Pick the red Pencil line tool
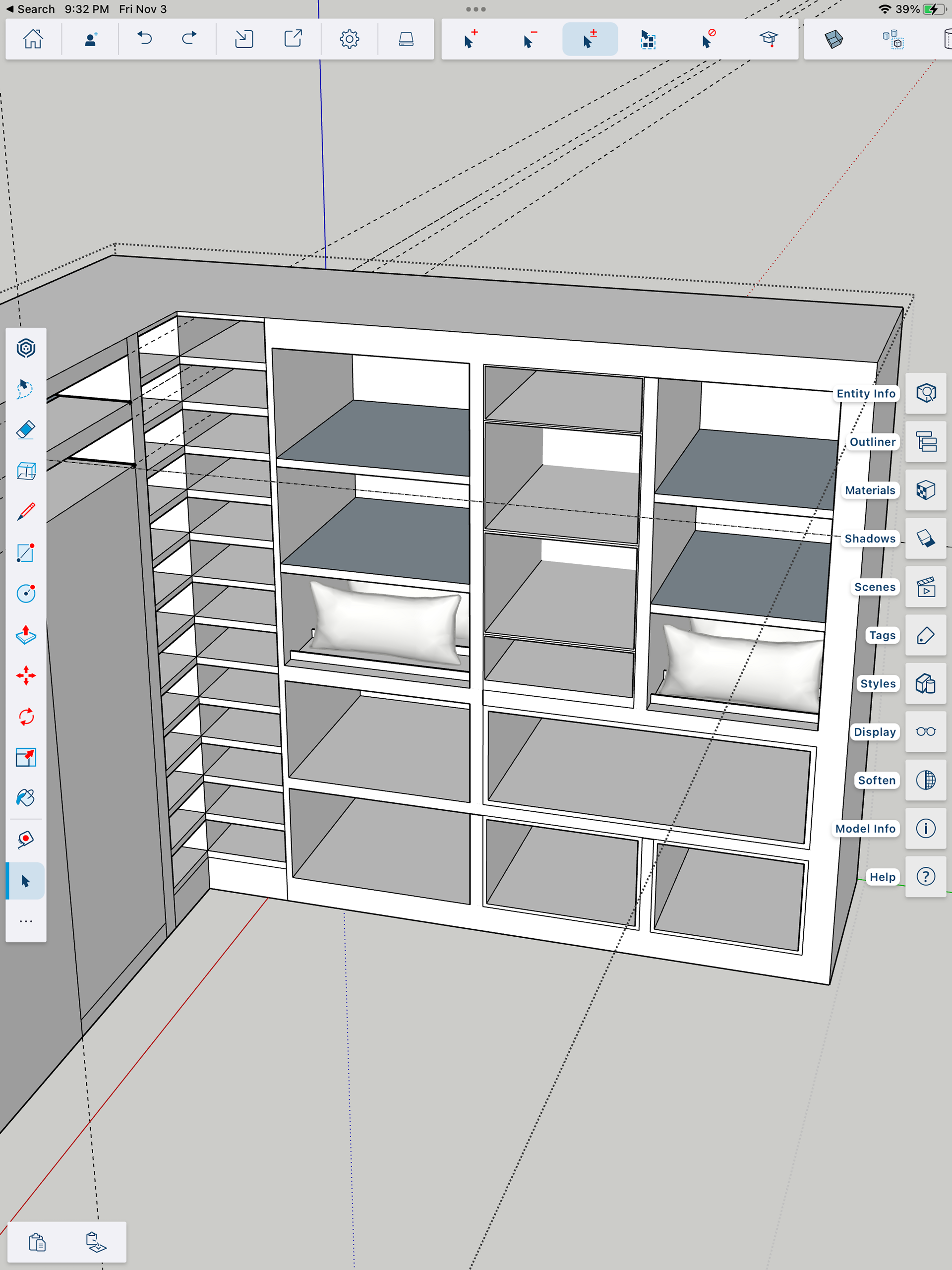Viewport: 952px width, 1270px height. pos(26,512)
